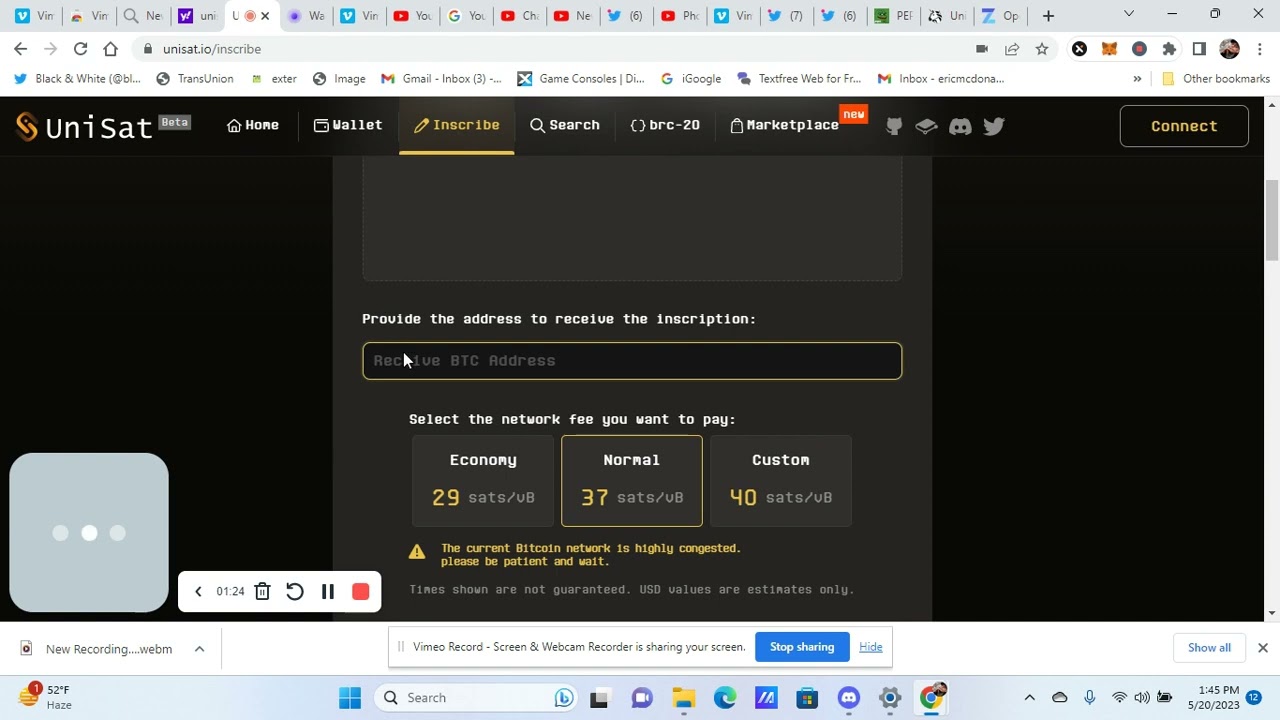Viewport: 1280px width, 720px height.
Task: Select the Custom 40 sats/vB fee
Action: pos(781,481)
